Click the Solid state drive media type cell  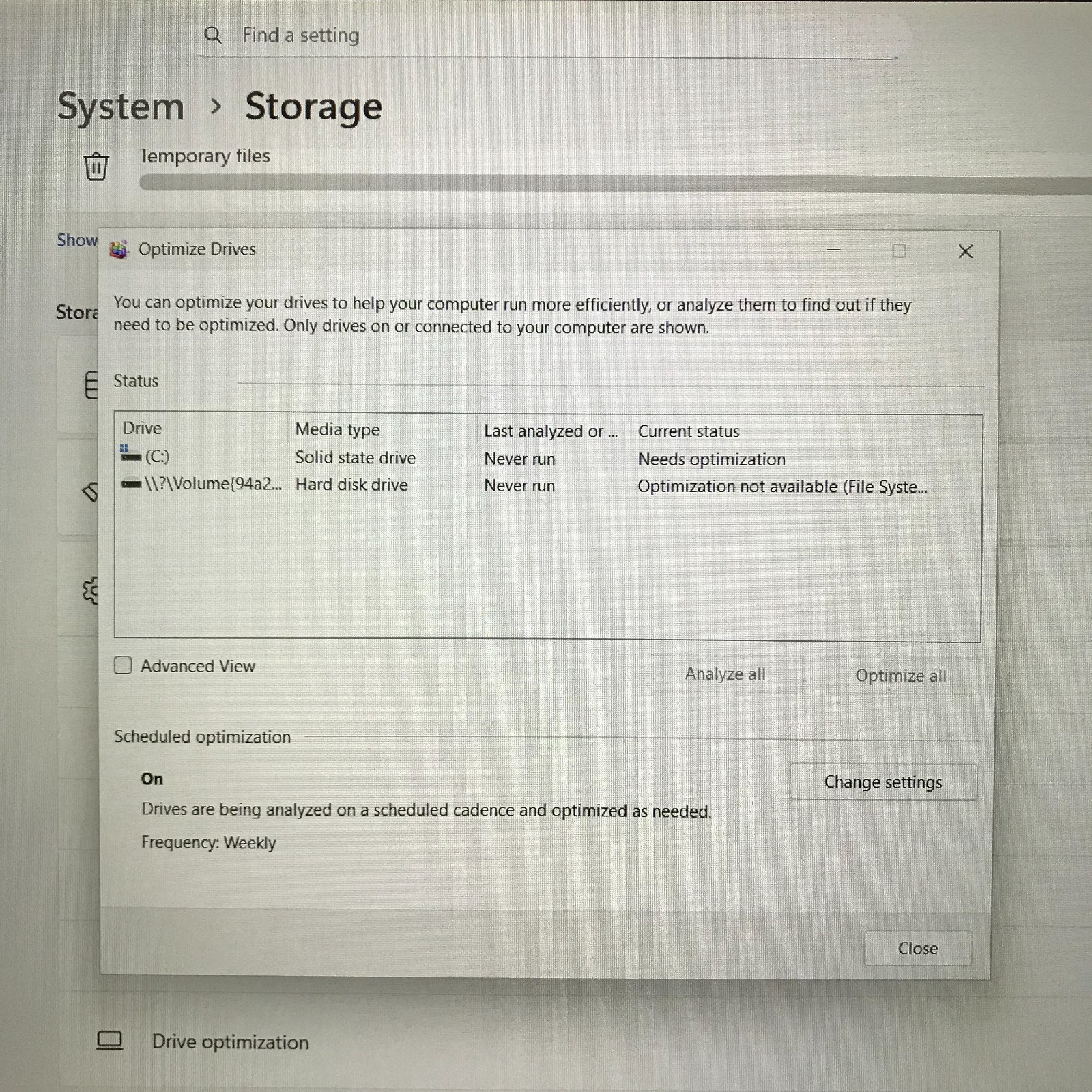pyautogui.click(x=355, y=457)
